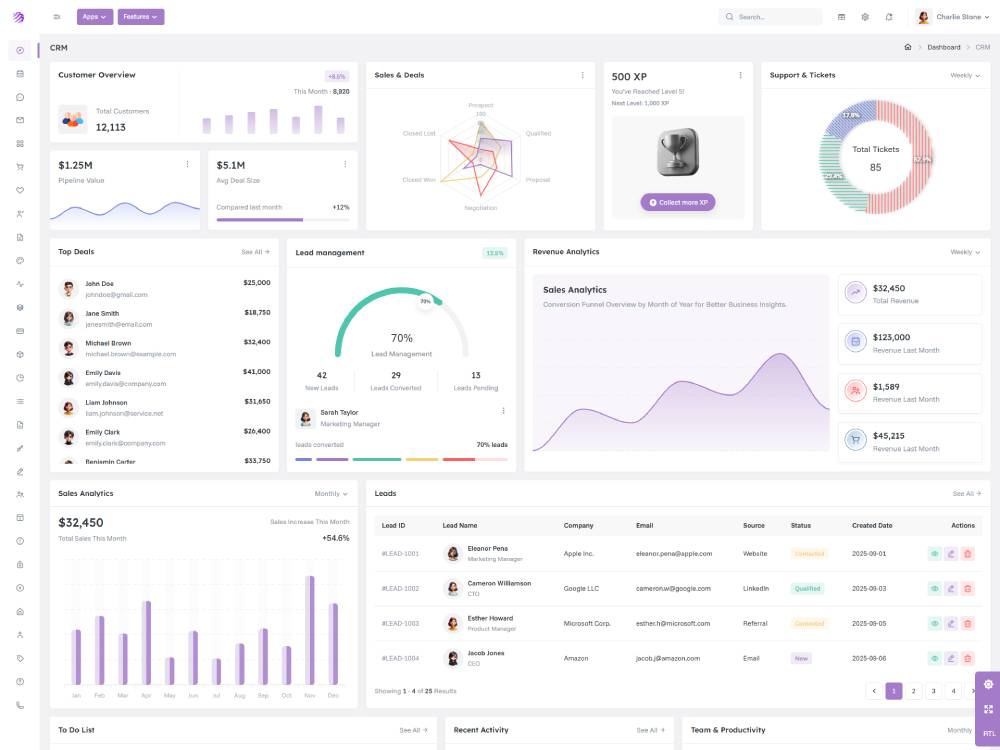Delete lead Eleanor Pena with trash icon
The width and height of the screenshot is (1000, 750).
point(967,553)
